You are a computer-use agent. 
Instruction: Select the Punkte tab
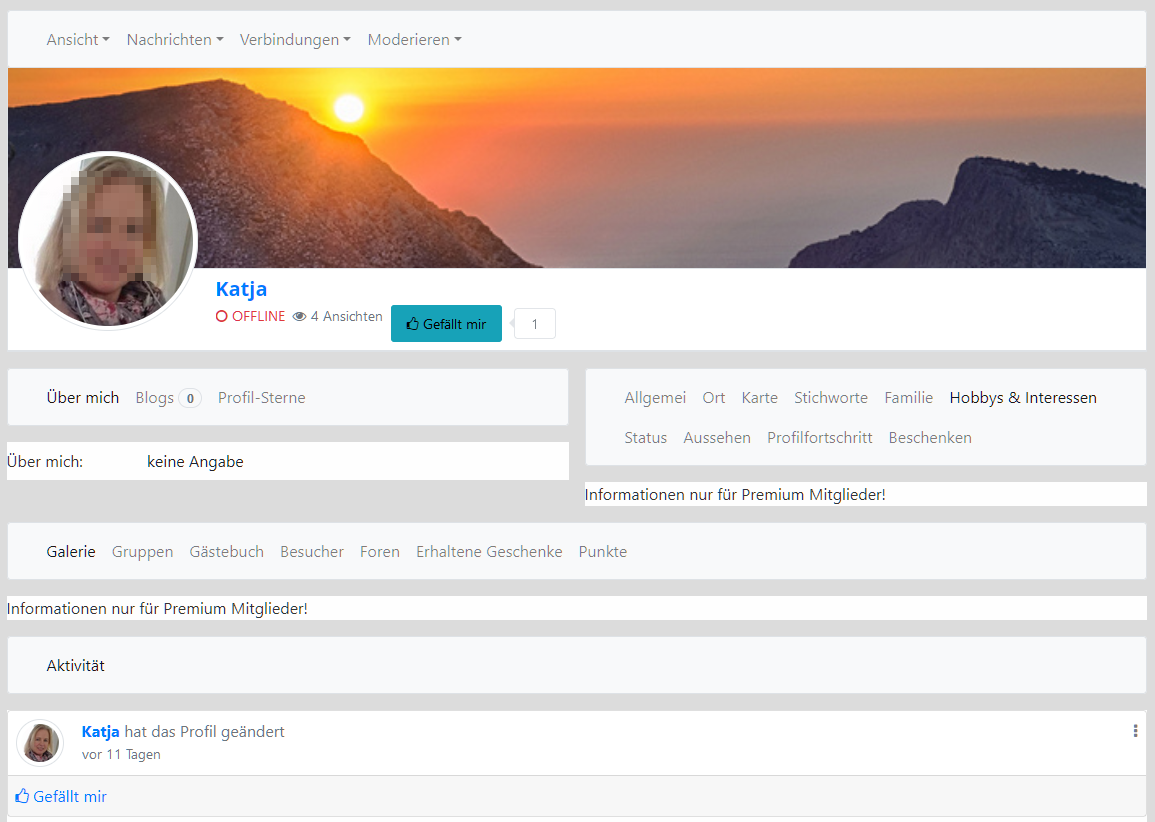coord(603,552)
